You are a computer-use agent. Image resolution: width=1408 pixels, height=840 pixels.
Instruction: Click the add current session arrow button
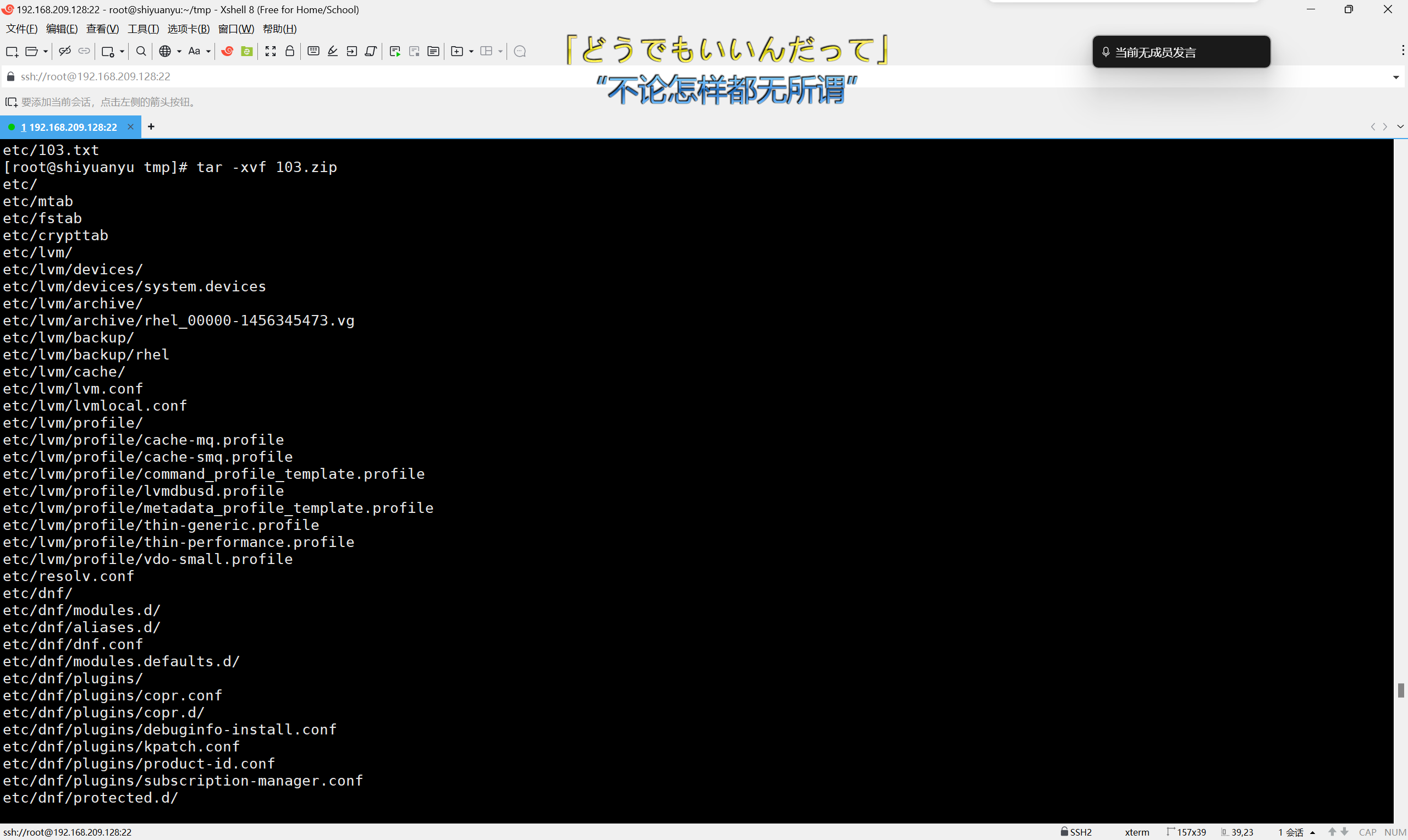pos(11,102)
